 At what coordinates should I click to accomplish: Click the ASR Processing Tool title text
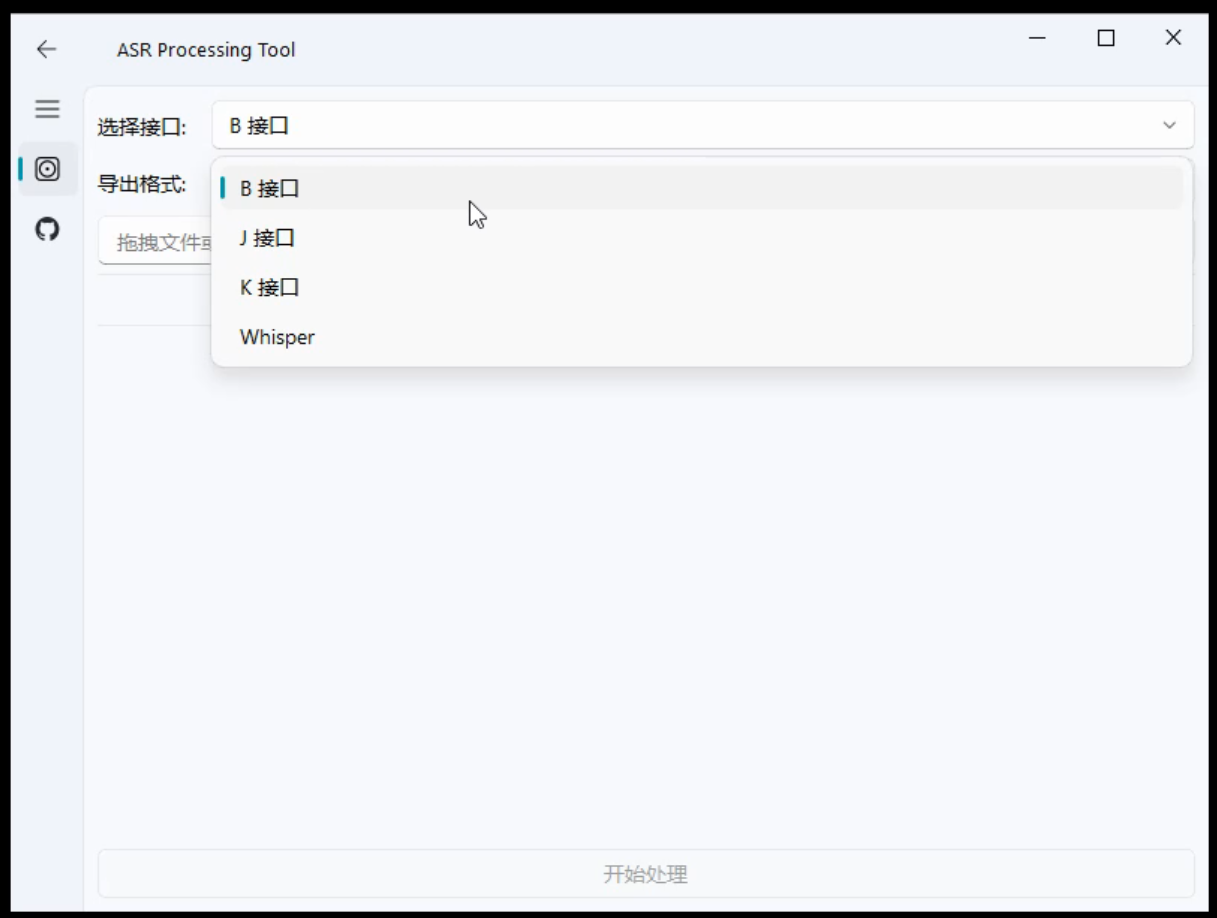[x=206, y=50]
